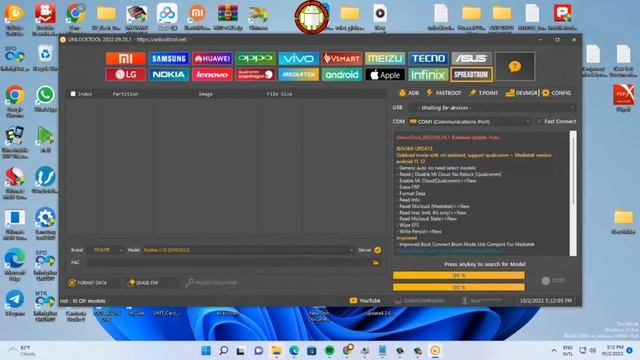
Task: Switch to the ADB tab
Action: coord(409,93)
